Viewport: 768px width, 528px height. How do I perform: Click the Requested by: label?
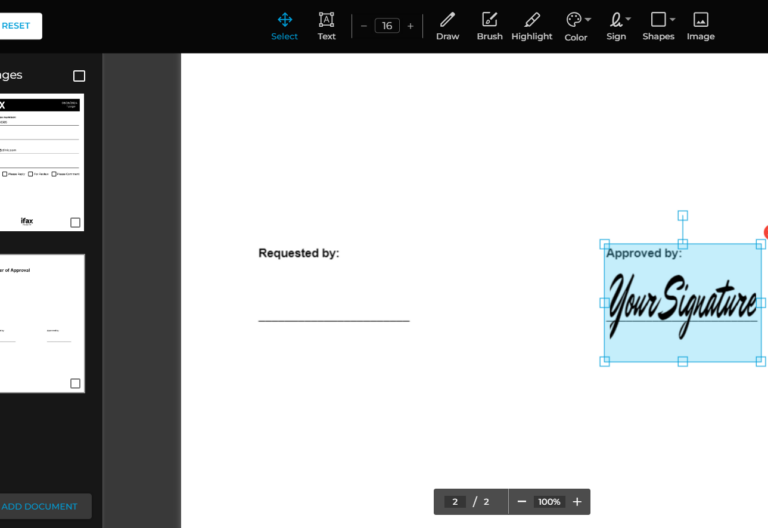click(x=299, y=253)
